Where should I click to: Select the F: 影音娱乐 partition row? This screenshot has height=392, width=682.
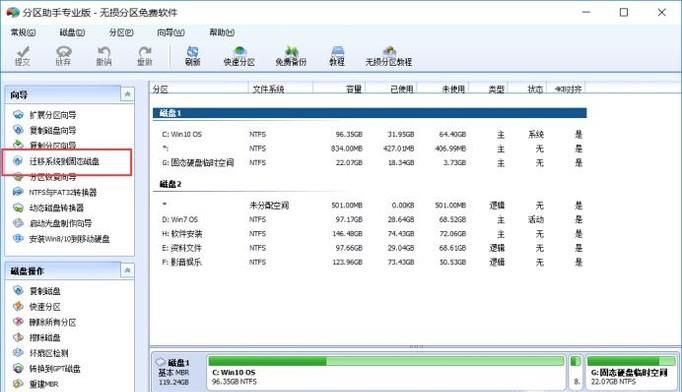coord(370,262)
